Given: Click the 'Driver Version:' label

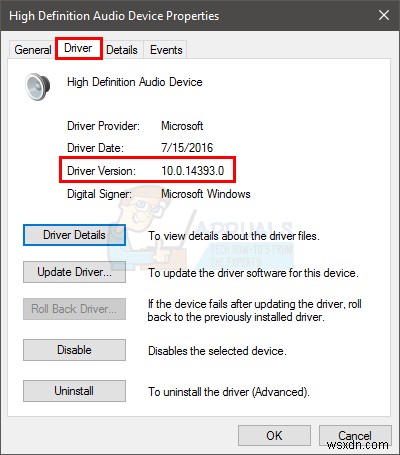Looking at the screenshot, I should click(101, 171).
